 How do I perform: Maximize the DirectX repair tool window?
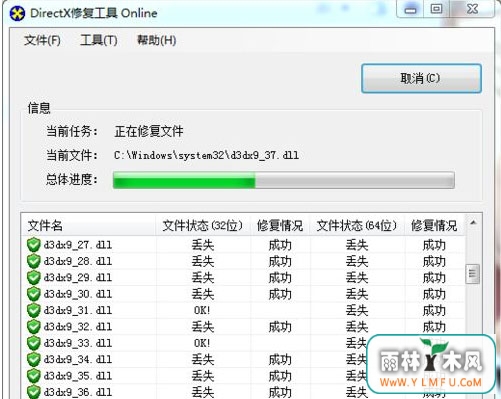click(x=436, y=9)
